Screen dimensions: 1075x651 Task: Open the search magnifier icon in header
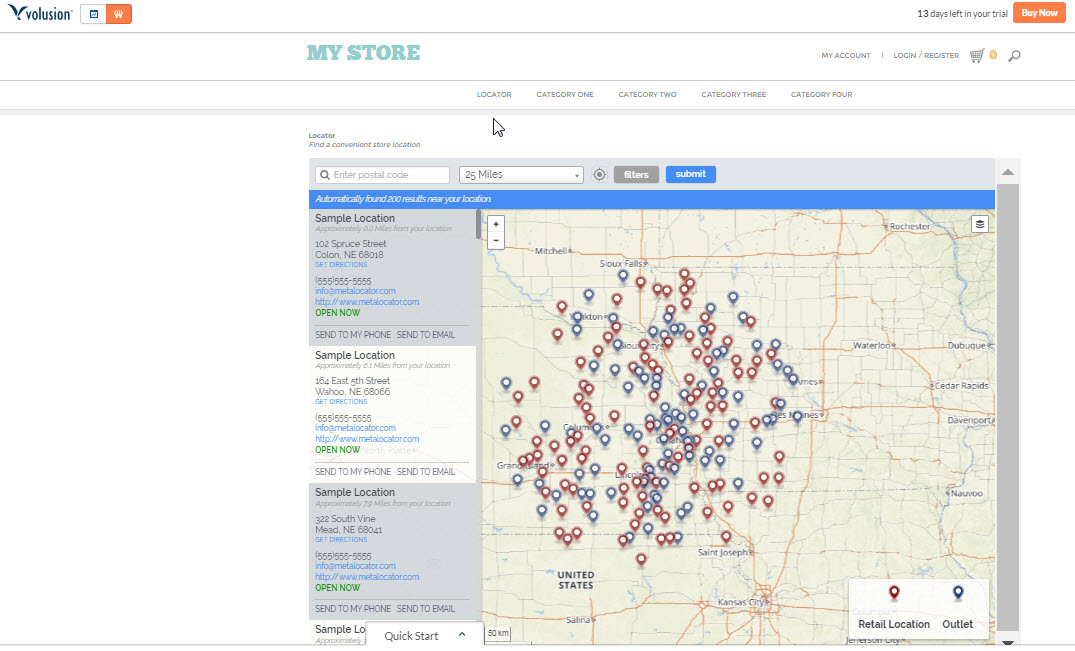coord(1014,56)
